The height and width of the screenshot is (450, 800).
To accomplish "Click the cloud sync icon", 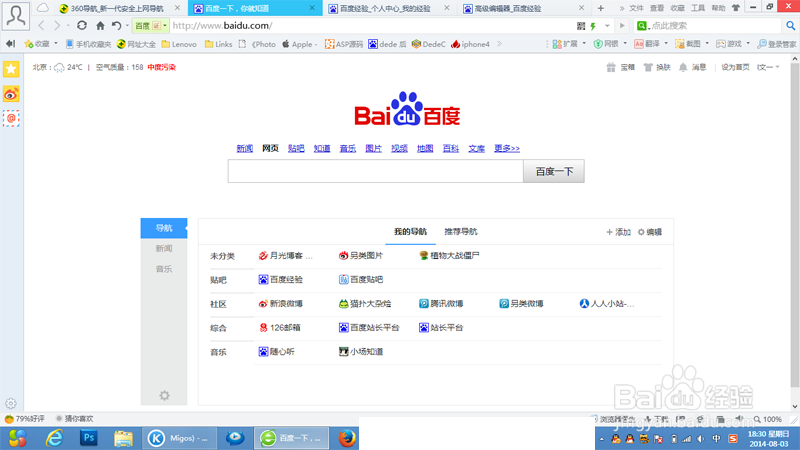I will click(43, 8).
